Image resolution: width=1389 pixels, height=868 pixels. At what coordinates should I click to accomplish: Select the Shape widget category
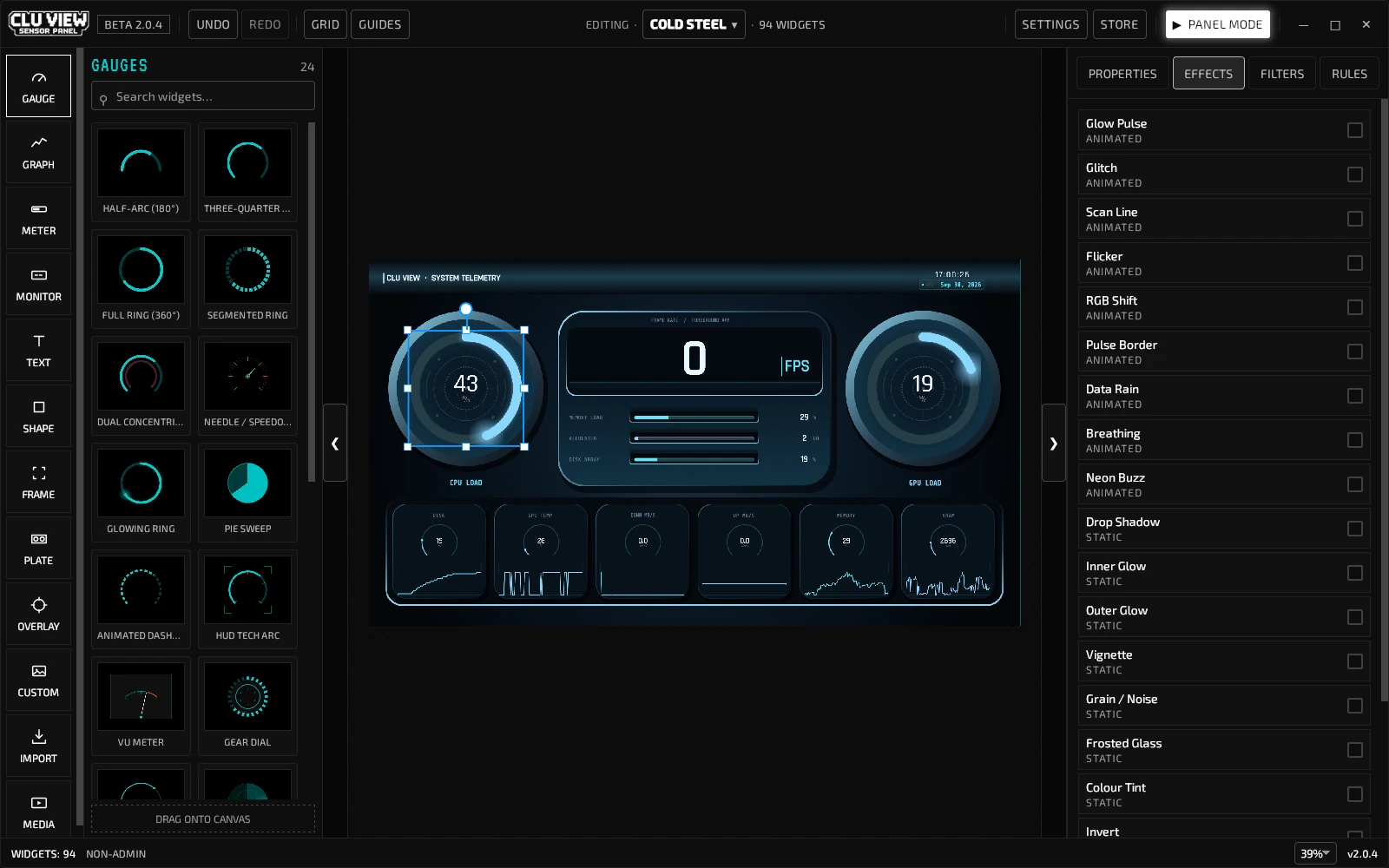coord(38,416)
